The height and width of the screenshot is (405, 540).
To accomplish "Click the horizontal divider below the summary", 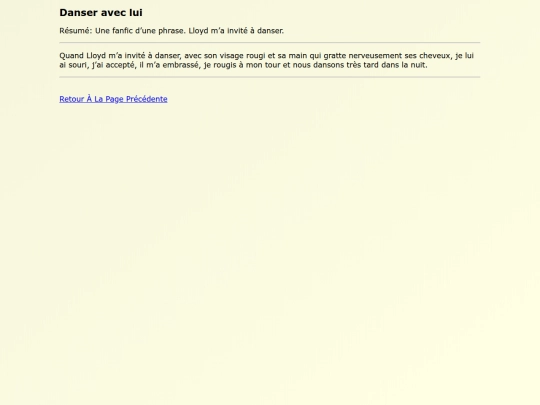I will click(270, 43).
